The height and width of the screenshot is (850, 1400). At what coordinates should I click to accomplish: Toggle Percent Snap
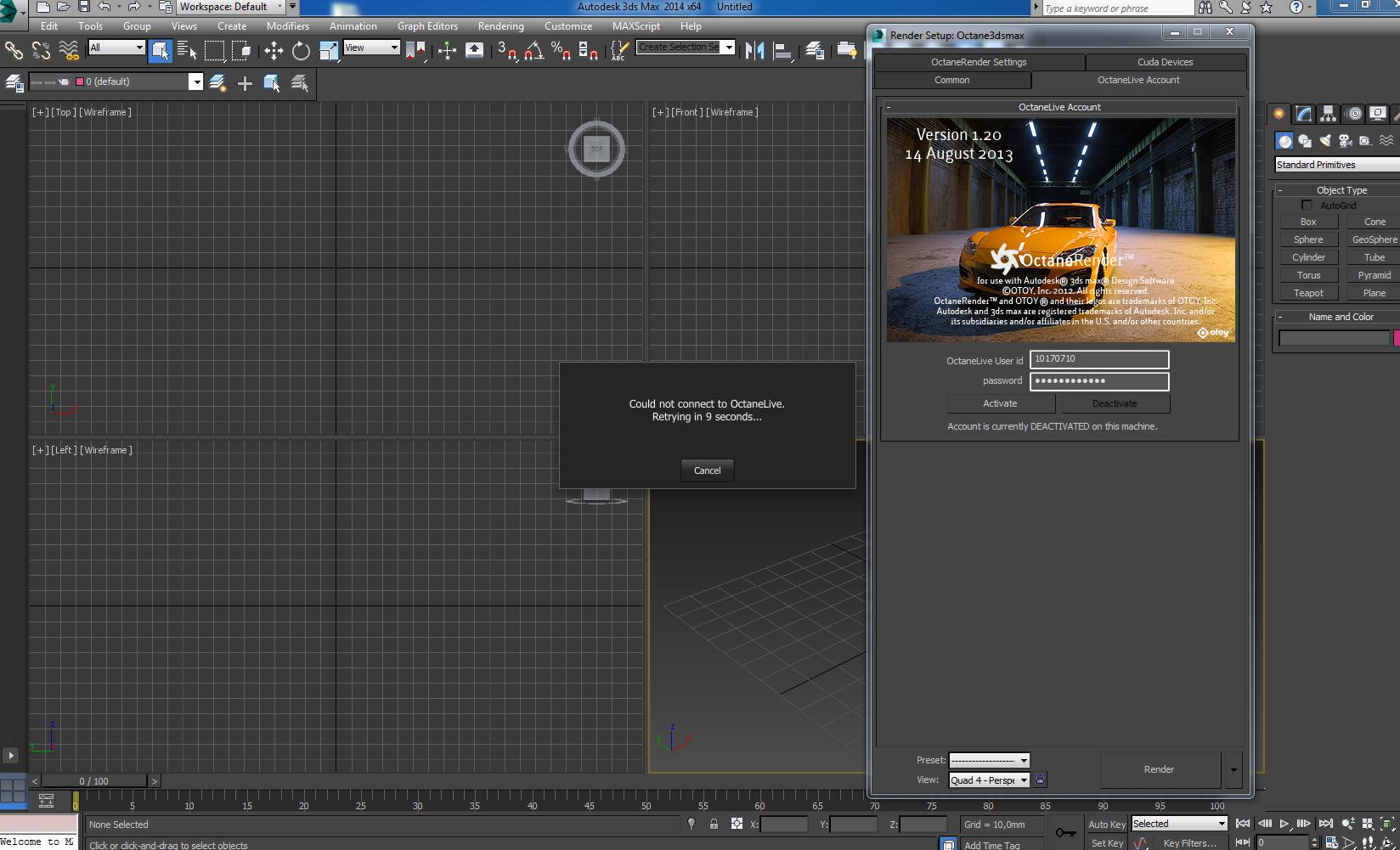pyautogui.click(x=561, y=51)
